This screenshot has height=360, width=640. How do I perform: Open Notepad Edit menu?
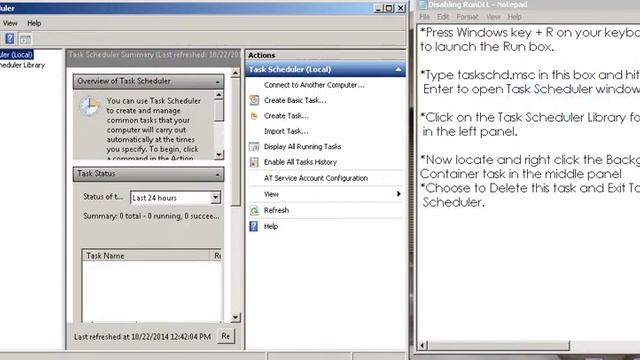[x=443, y=17]
